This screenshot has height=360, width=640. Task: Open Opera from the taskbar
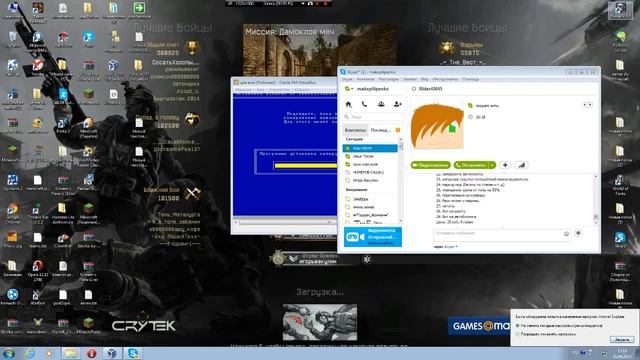91,353
